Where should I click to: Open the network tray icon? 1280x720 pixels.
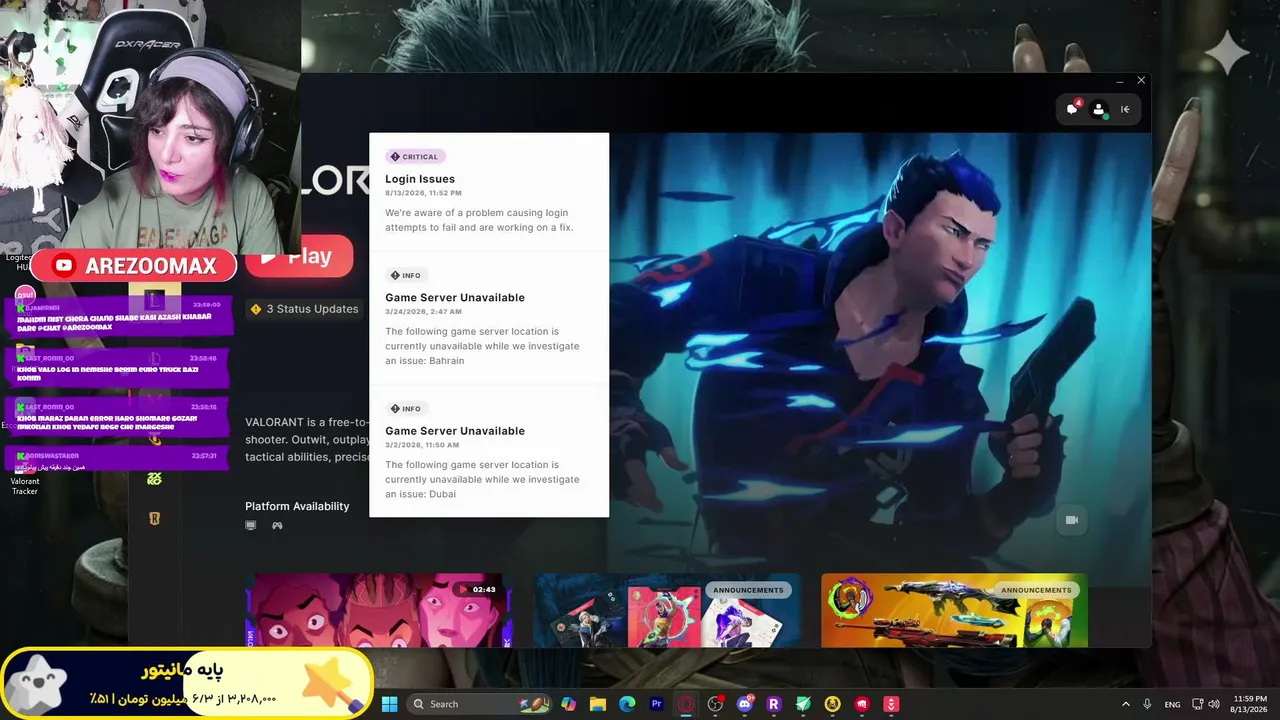pos(1198,704)
